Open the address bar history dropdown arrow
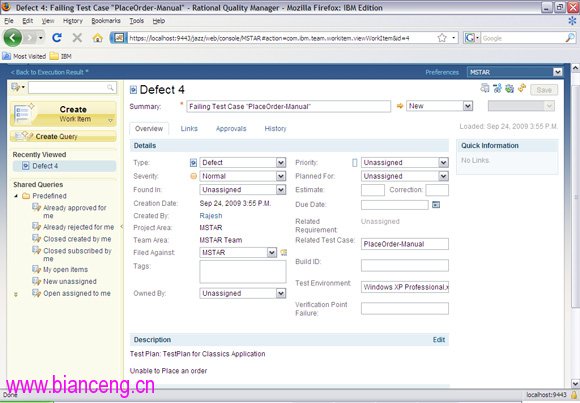This screenshot has width=580, height=403. [453, 38]
